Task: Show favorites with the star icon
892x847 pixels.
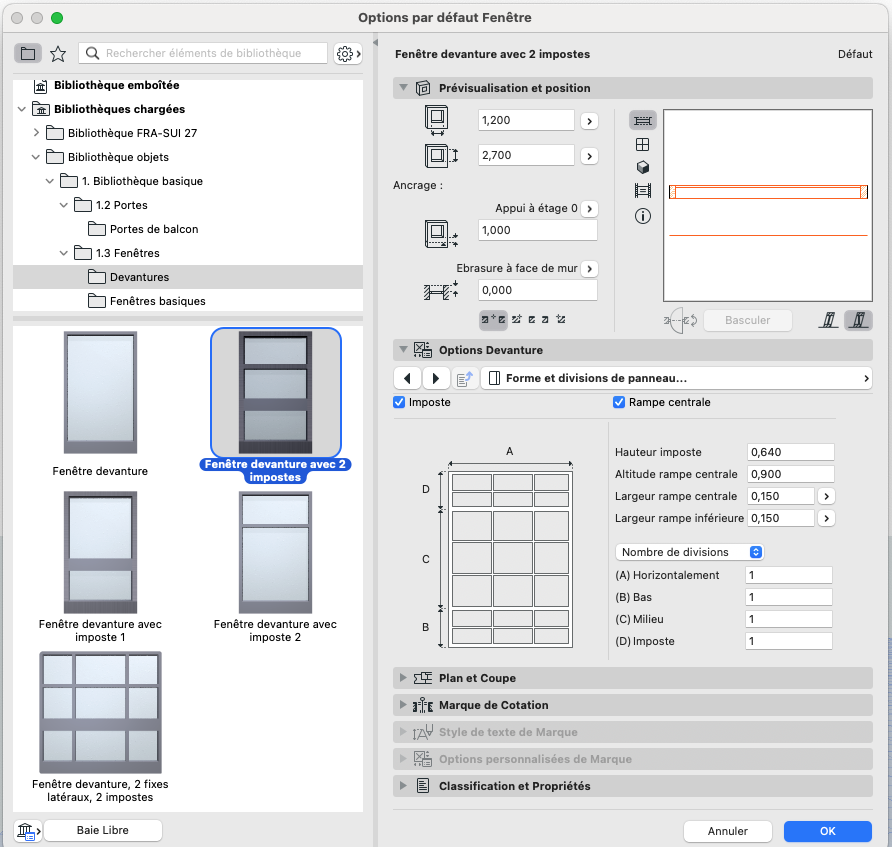Action: point(57,53)
